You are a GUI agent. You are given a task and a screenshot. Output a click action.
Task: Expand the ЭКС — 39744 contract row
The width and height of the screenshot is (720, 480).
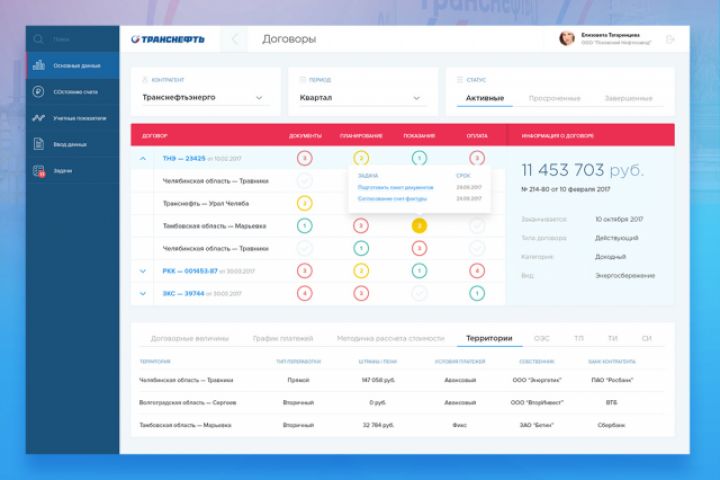143,294
